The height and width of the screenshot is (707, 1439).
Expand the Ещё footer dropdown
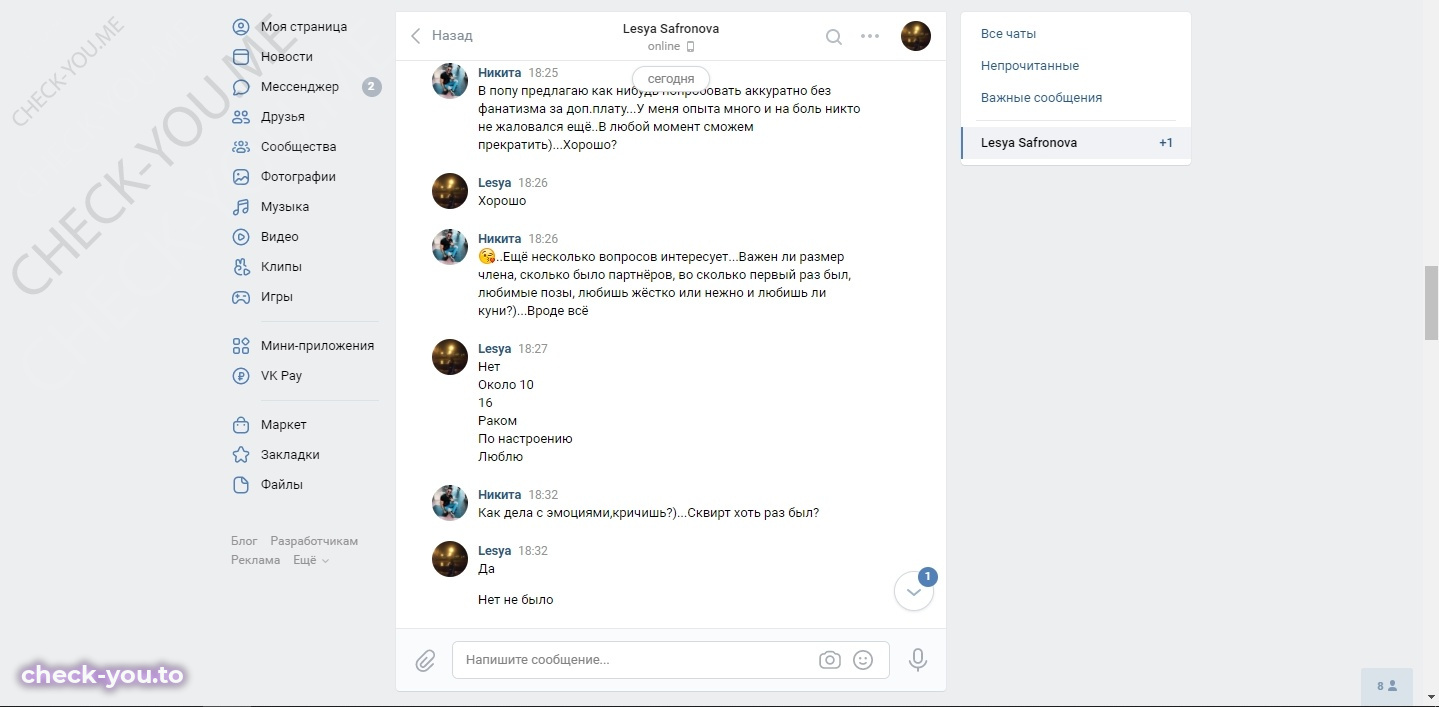point(311,560)
